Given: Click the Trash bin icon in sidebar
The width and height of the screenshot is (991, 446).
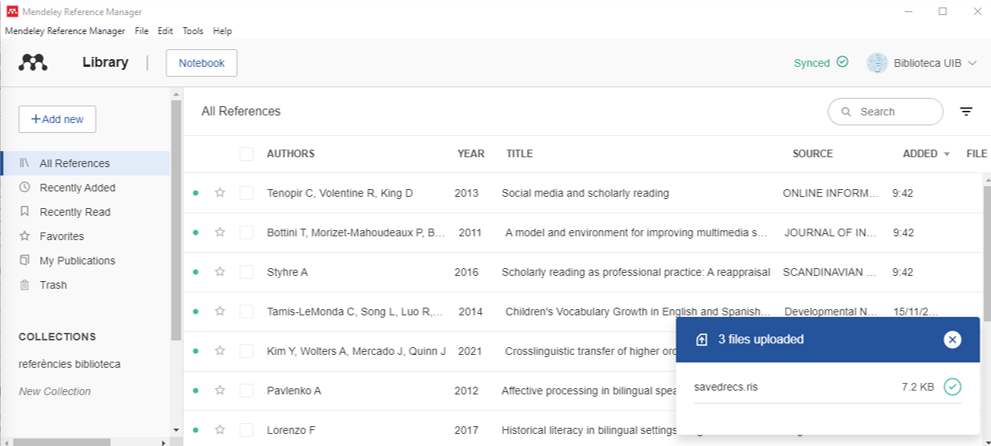Looking at the screenshot, I should click(x=25, y=284).
